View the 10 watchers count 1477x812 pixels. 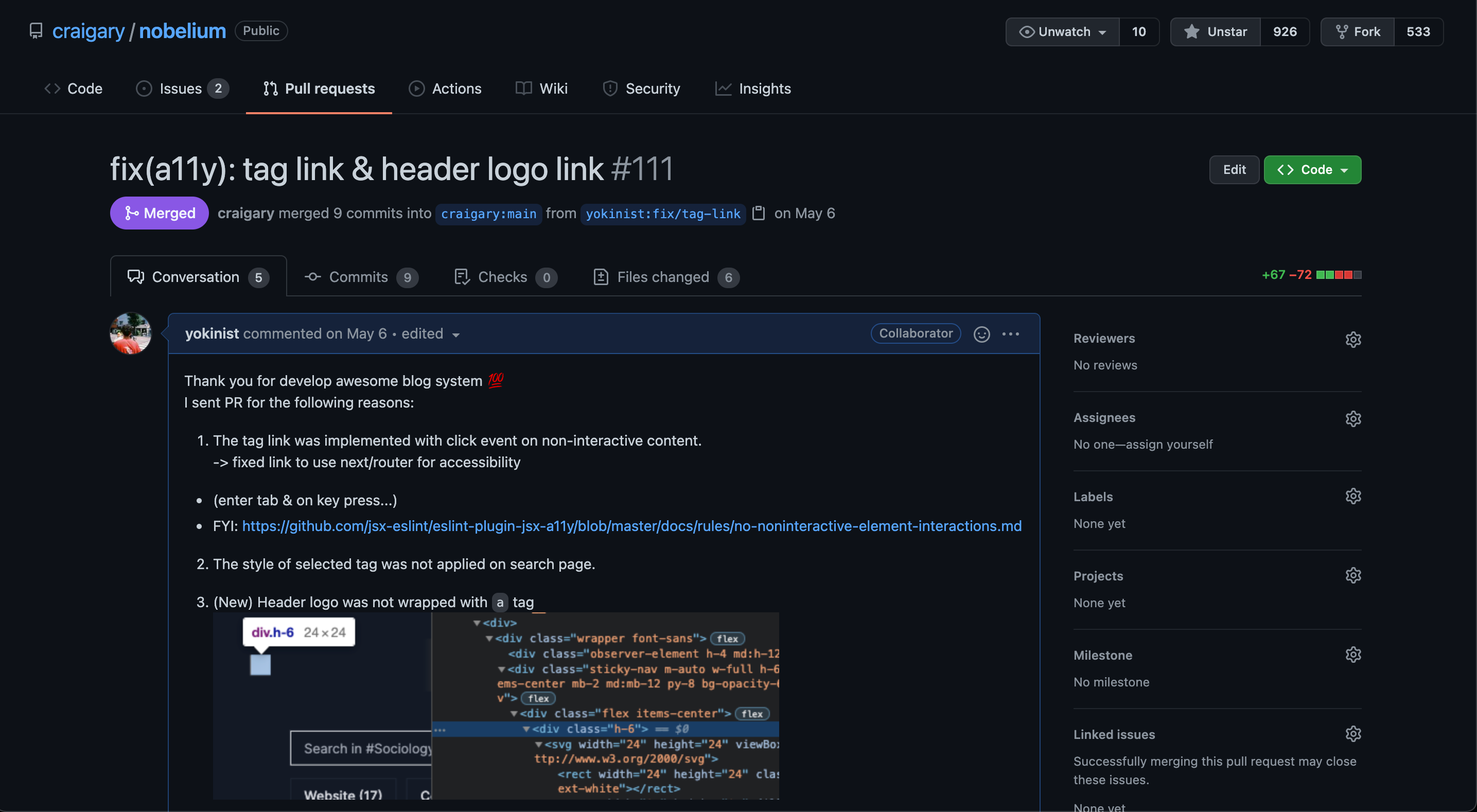pyautogui.click(x=1139, y=31)
